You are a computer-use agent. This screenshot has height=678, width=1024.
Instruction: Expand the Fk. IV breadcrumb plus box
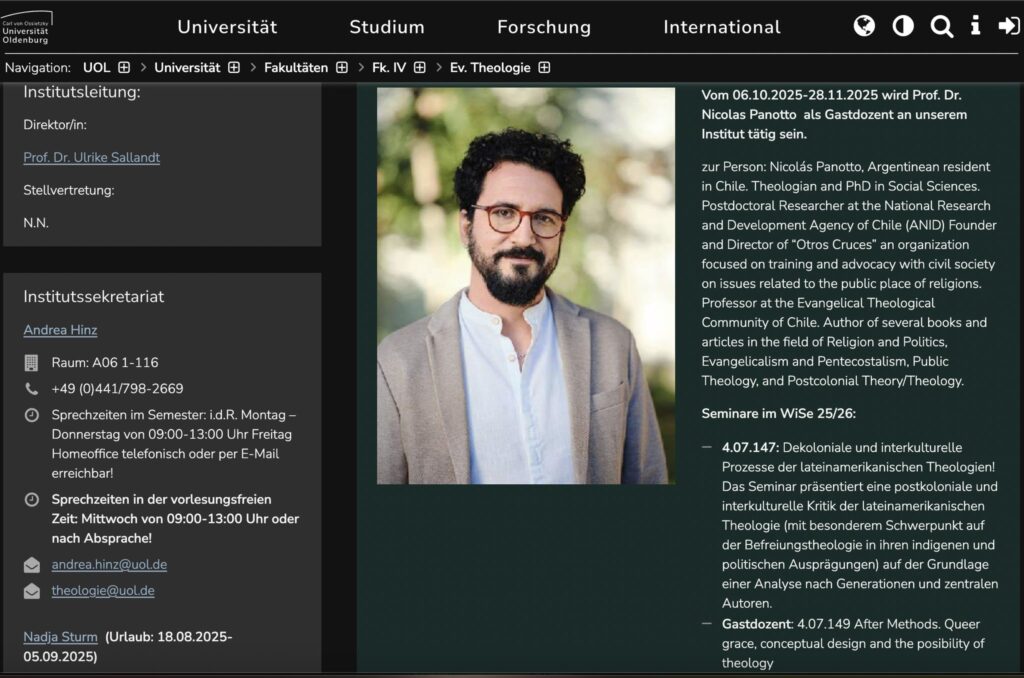[420, 68]
